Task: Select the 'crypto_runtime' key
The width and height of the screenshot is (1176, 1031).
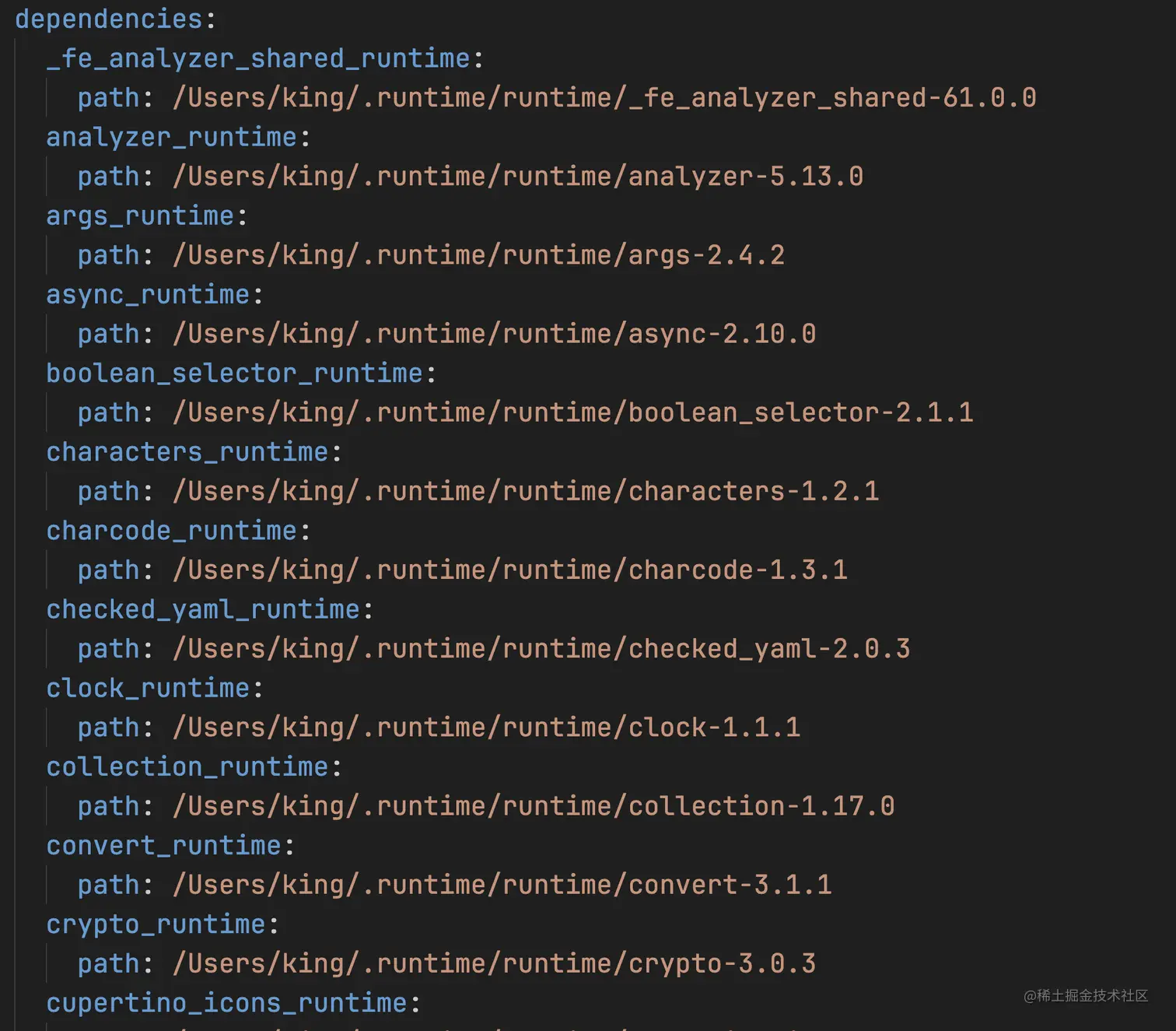Action: pyautogui.click(x=156, y=924)
